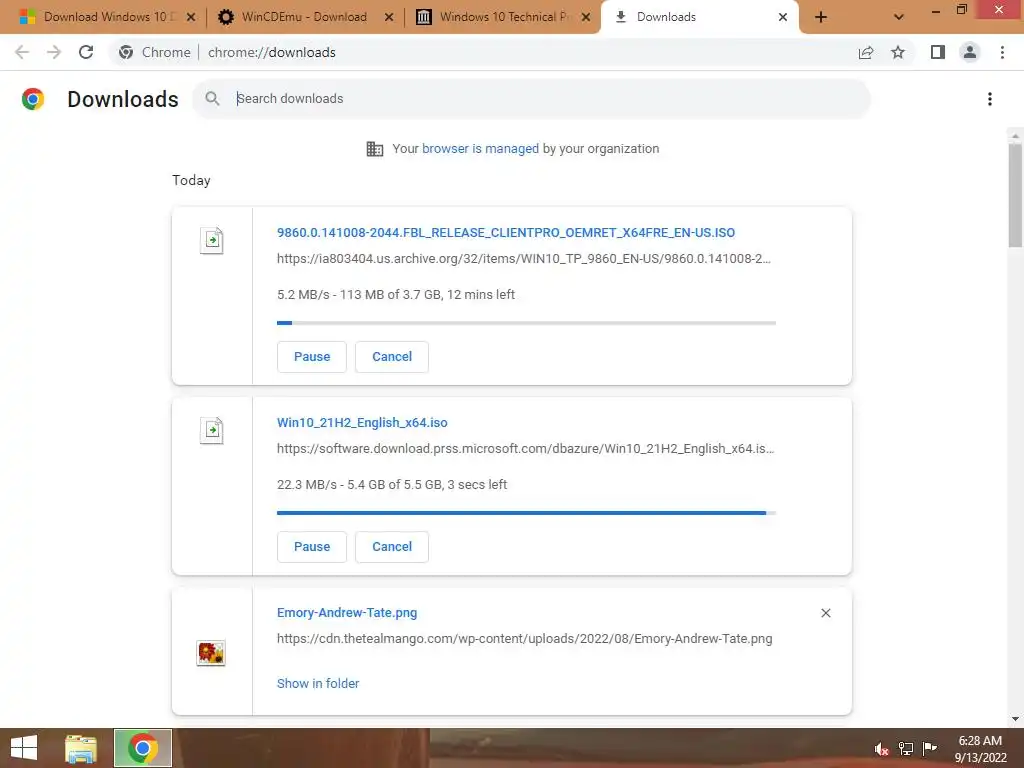This screenshot has width=1024, height=768.
Task: Reload the page with the refresh icon
Action: click(x=86, y=52)
